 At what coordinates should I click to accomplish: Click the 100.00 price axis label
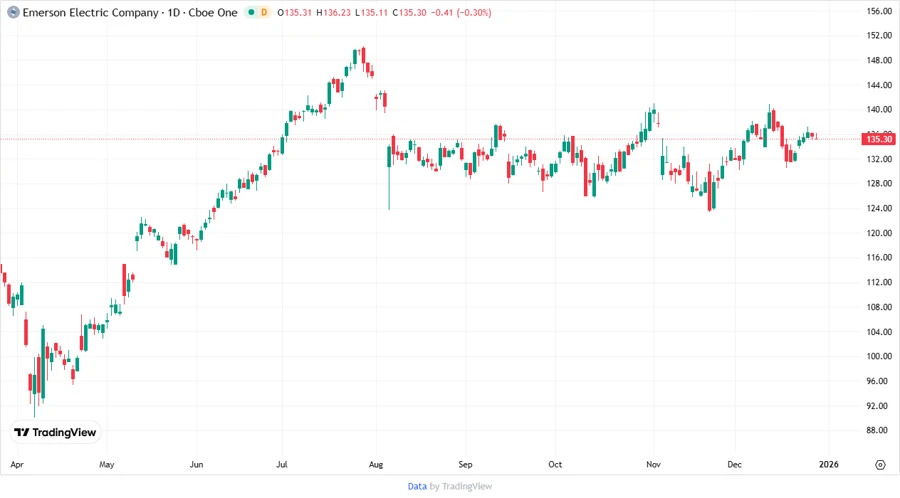[x=879, y=356]
